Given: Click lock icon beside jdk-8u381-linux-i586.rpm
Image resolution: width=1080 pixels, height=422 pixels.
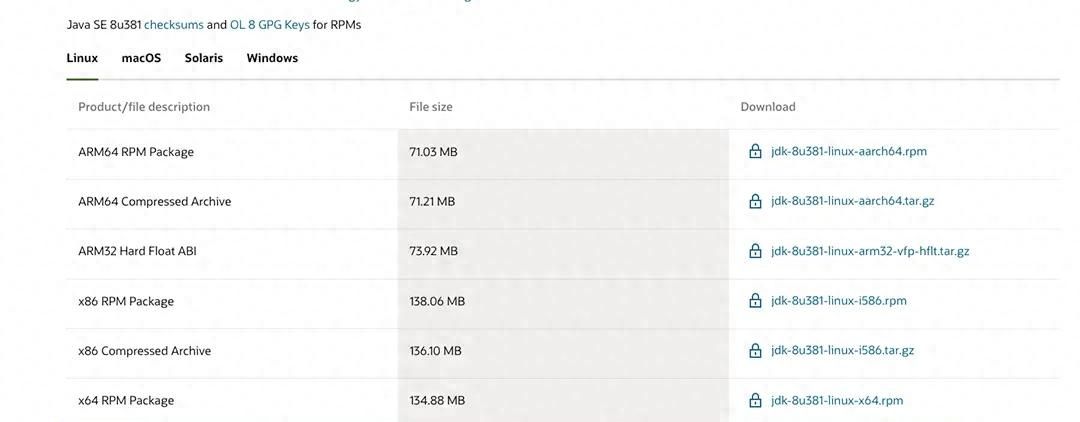Looking at the screenshot, I should tap(756, 301).
